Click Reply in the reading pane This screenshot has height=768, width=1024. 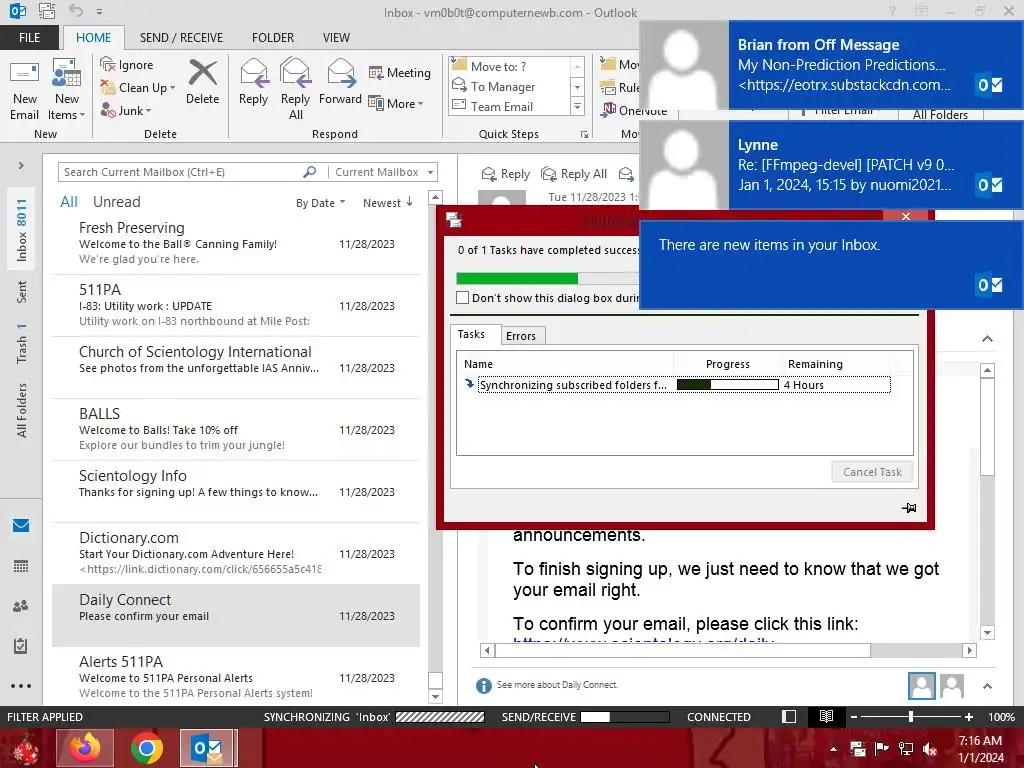click(x=505, y=174)
